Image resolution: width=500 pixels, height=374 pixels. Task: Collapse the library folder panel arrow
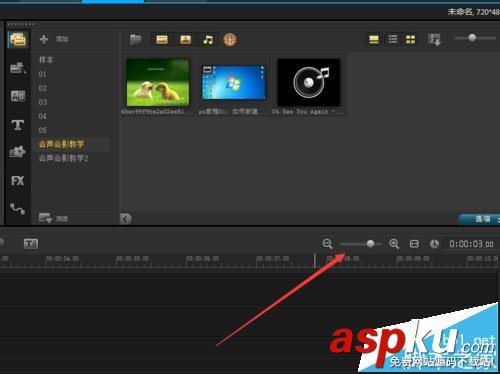[125, 219]
